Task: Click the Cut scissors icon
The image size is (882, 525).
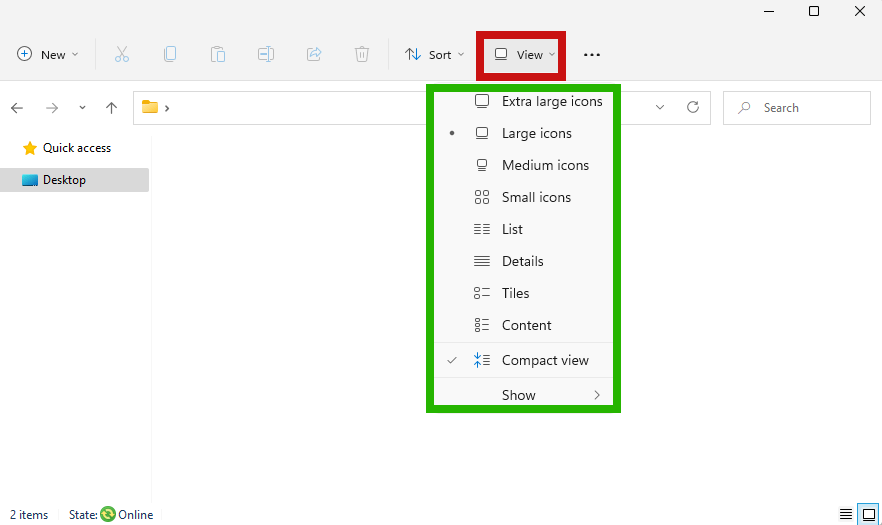Action: [x=122, y=55]
